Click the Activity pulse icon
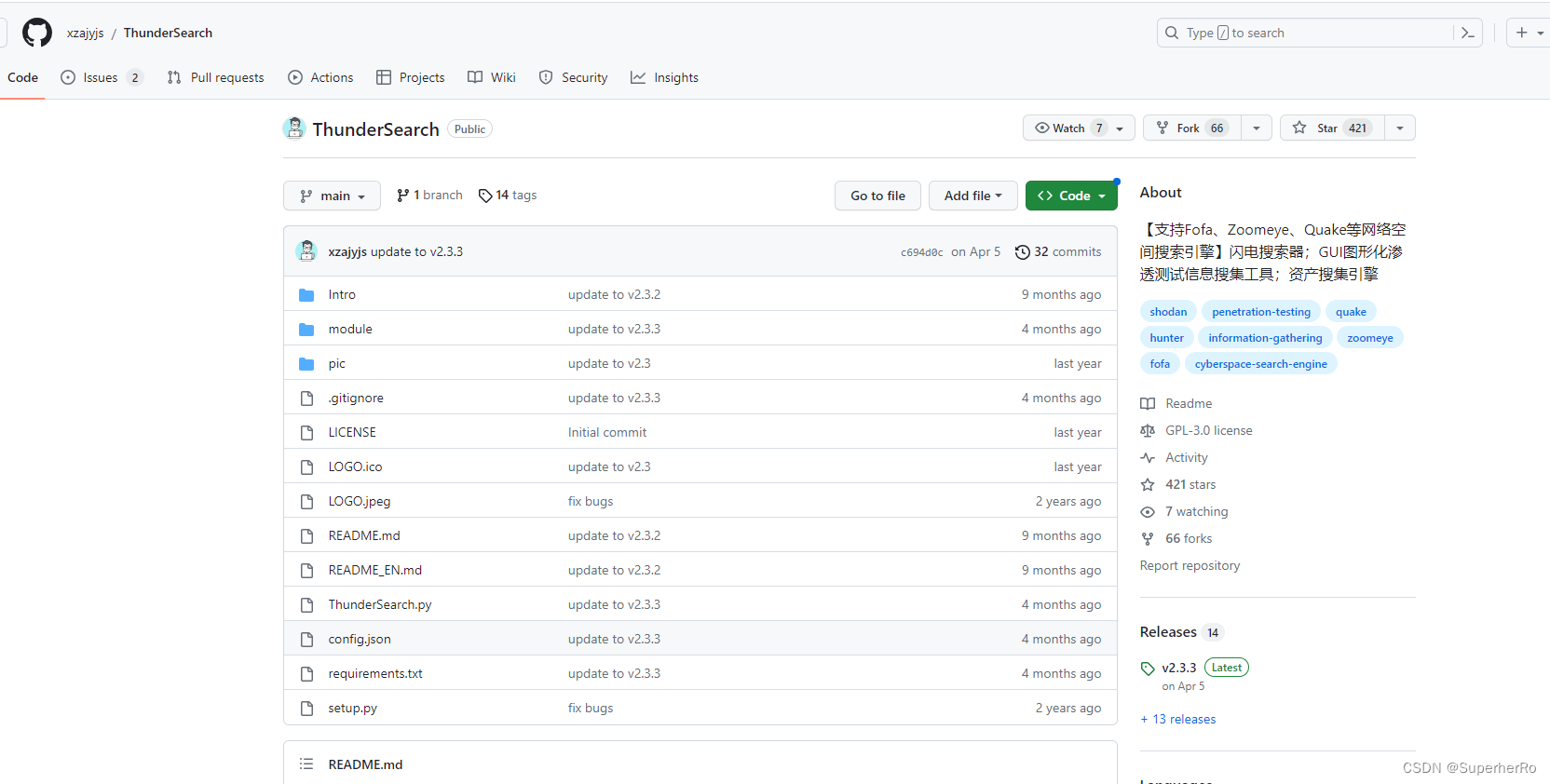Viewport: 1550px width, 784px height. coord(1148,458)
